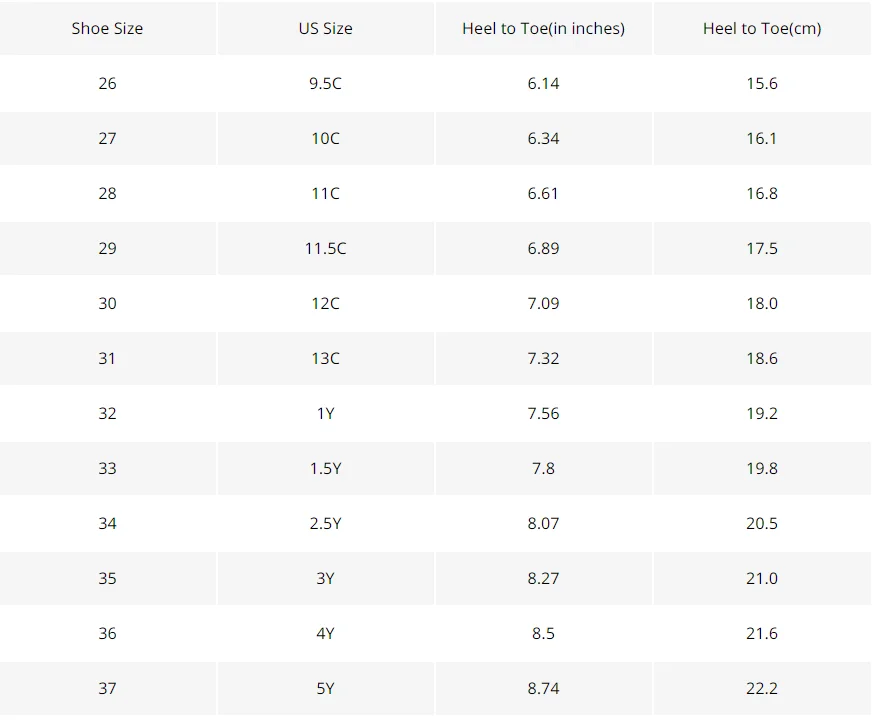Click the 16.8 cm value
This screenshot has width=872, height=720.
coord(762,193)
